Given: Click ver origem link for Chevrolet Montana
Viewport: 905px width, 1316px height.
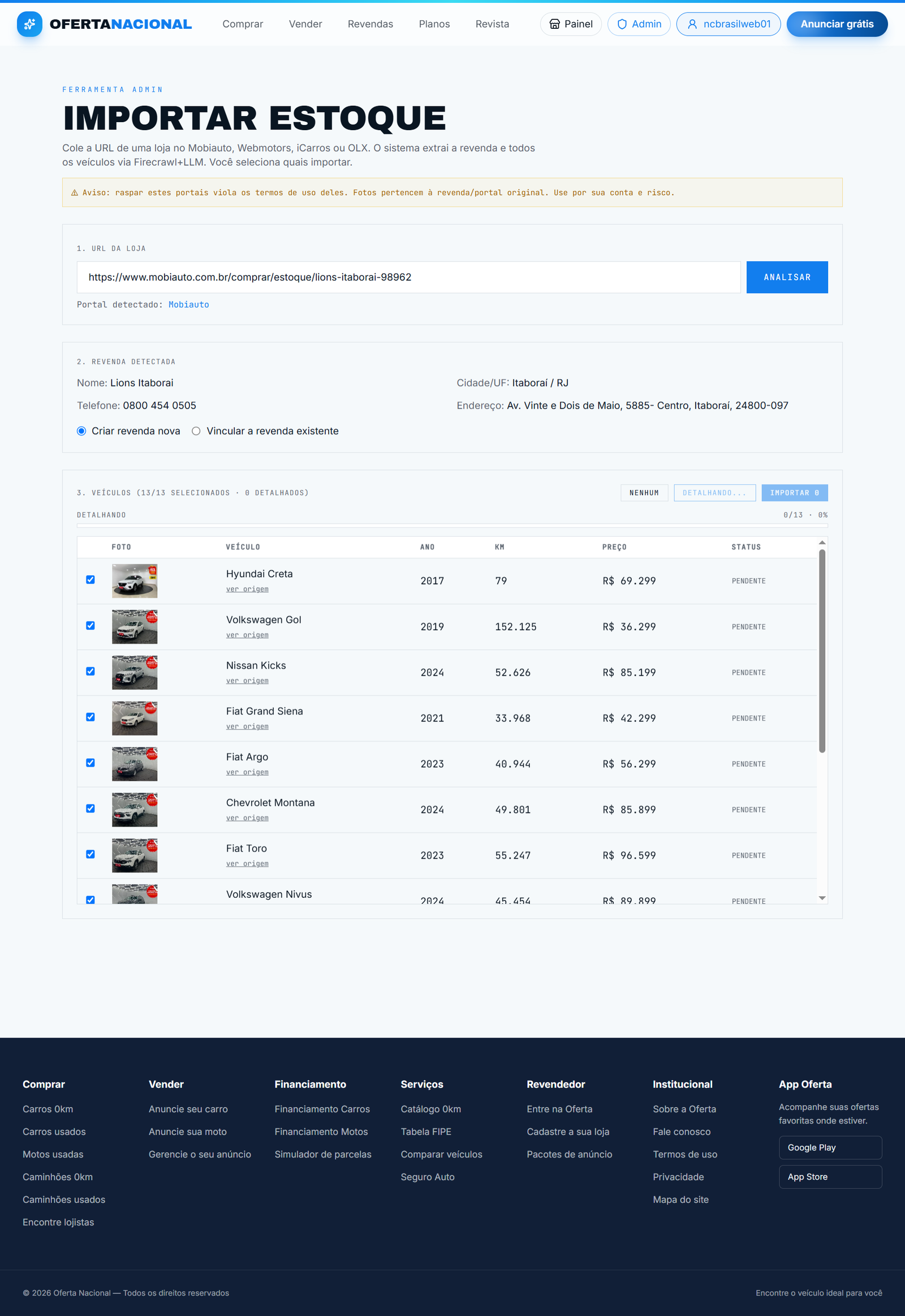Looking at the screenshot, I should 247,818.
